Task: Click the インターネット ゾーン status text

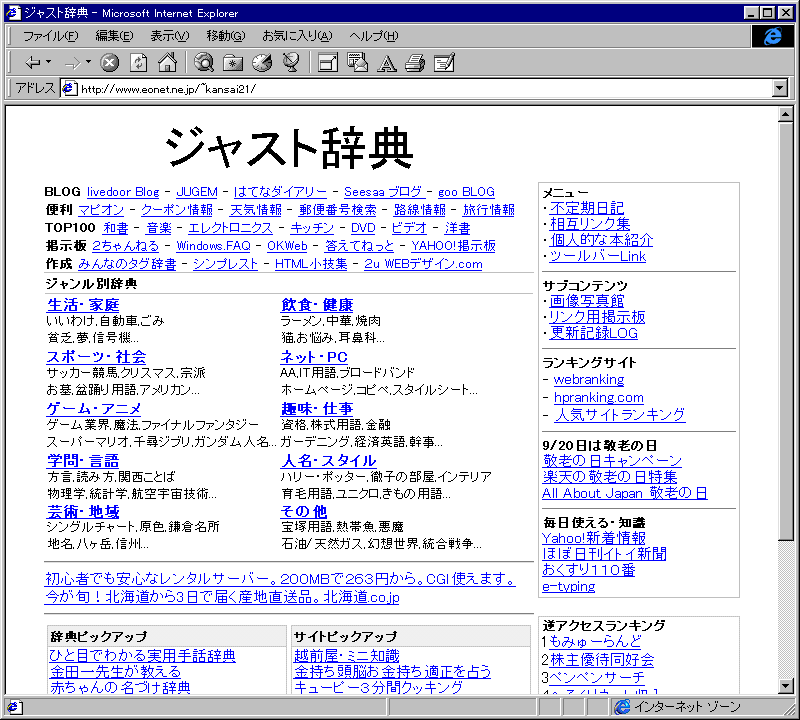Action: pos(687,707)
